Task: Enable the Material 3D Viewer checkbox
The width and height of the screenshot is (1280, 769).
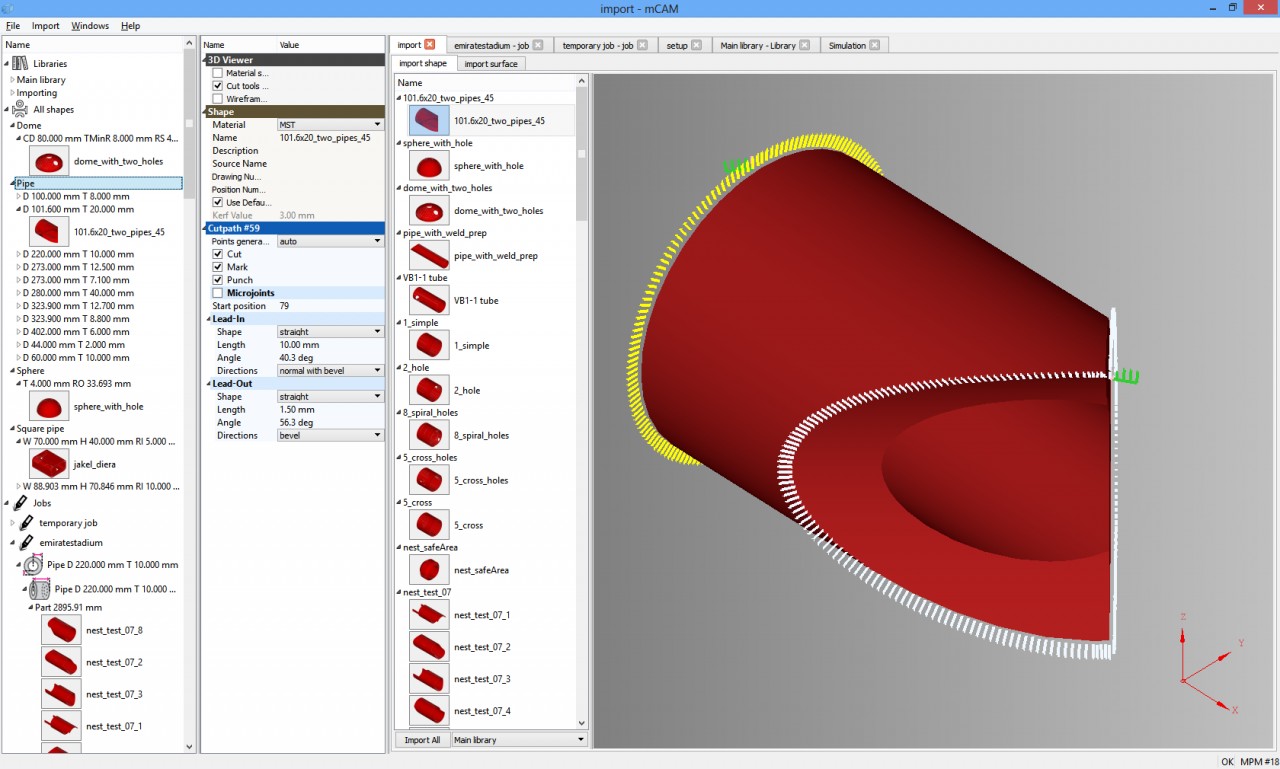Action: coord(218,73)
